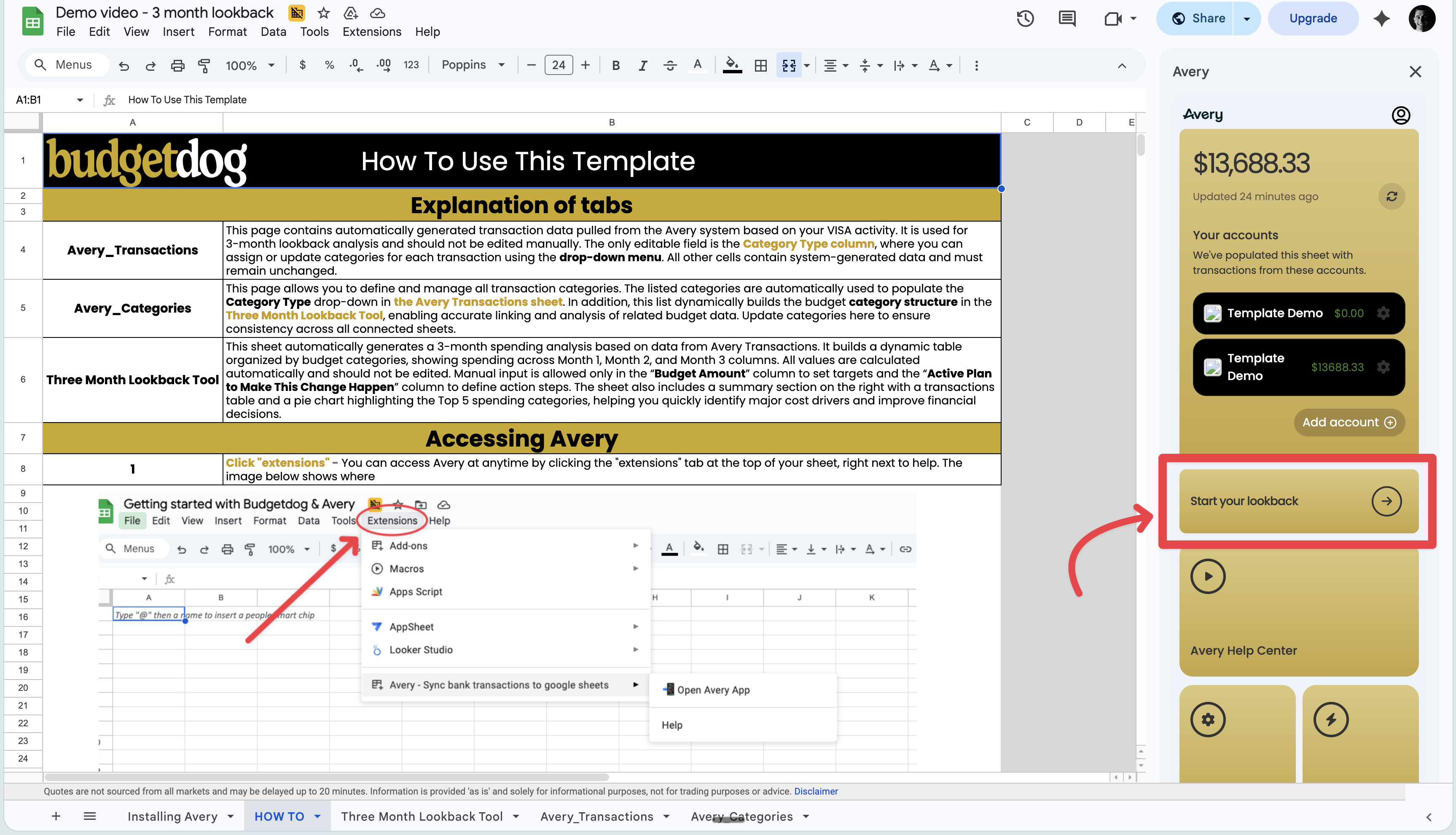The width and height of the screenshot is (1456, 835).
Task: Open the Disclaimer link at the bottom
Action: point(816,791)
